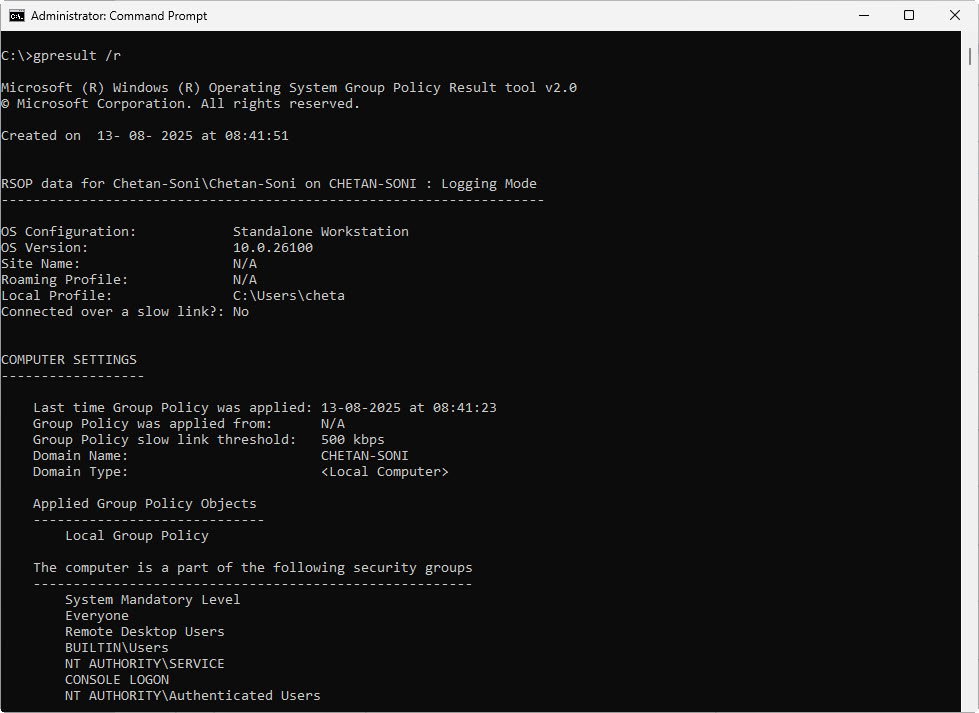Click the 'NT AUTHORITY\Authenticated Users' entry
The height and width of the screenshot is (713, 979).
coord(193,696)
